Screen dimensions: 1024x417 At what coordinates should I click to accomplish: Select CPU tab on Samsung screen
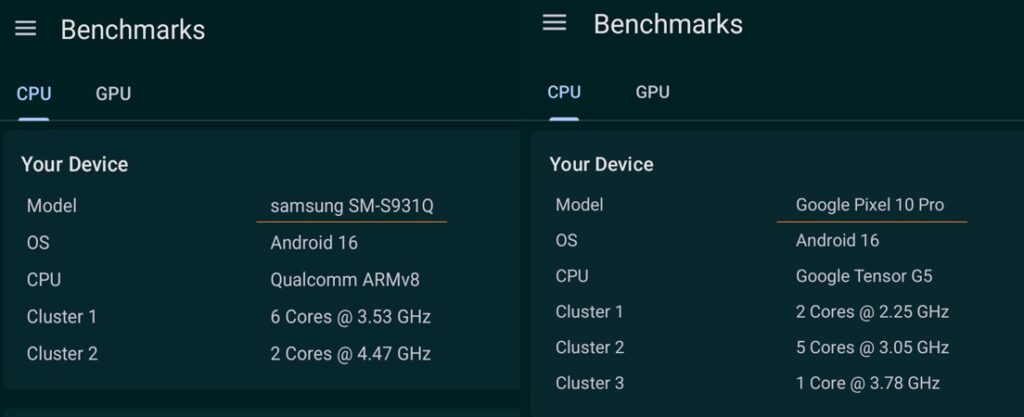coord(34,94)
